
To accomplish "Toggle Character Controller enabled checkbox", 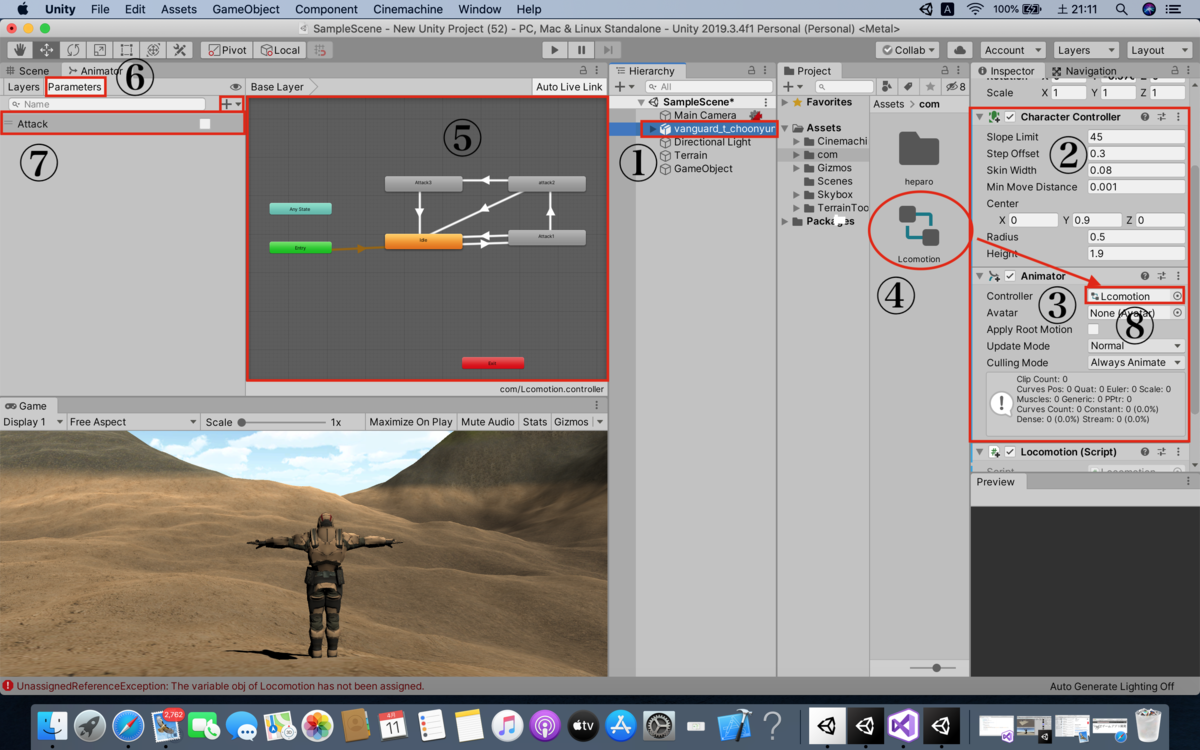I will click(1010, 117).
